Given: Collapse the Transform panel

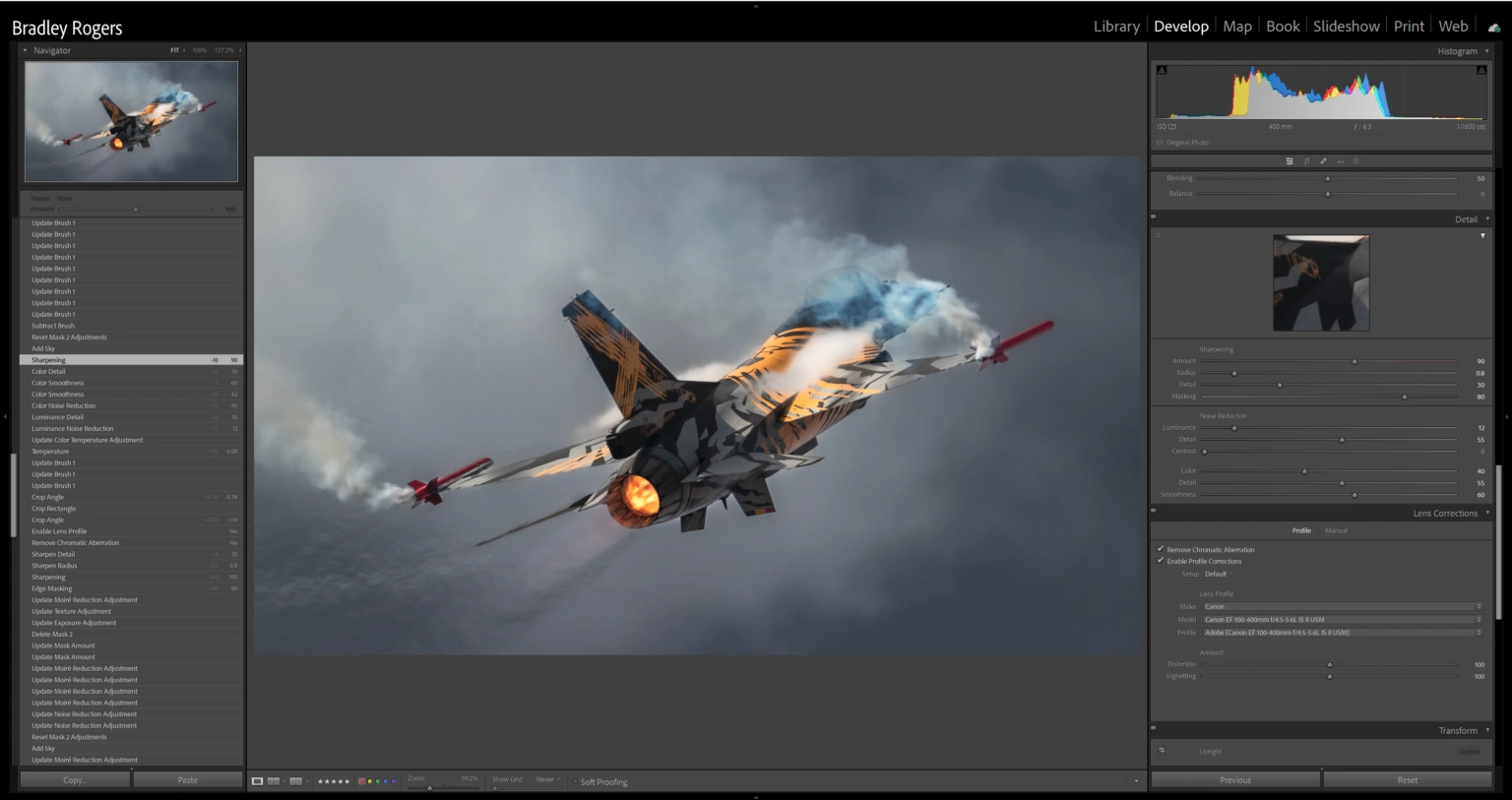Looking at the screenshot, I should pos(1486,731).
